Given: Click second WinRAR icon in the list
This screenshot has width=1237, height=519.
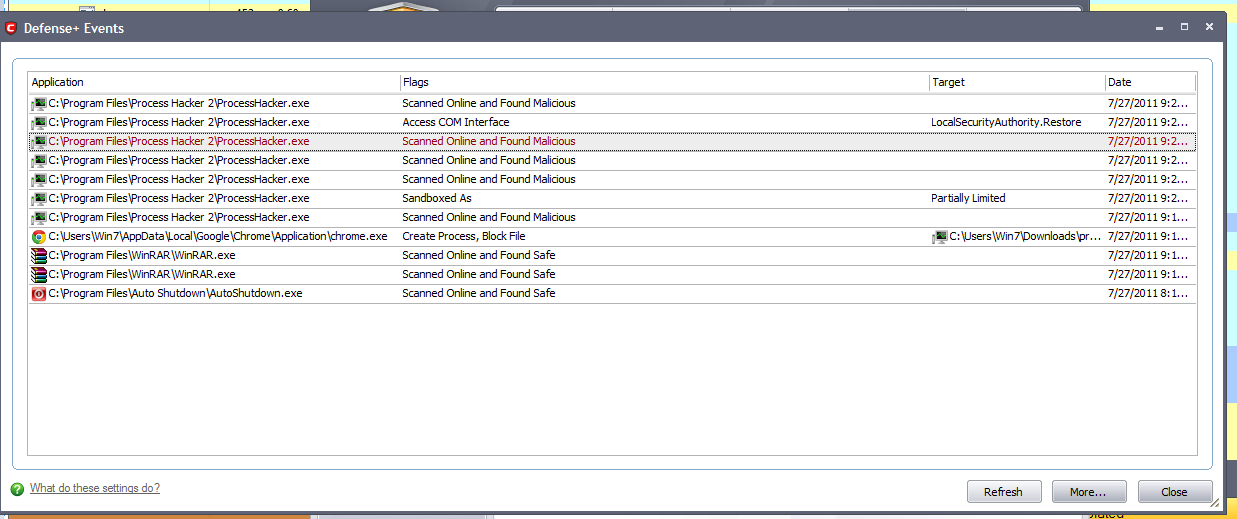Looking at the screenshot, I should [39, 274].
